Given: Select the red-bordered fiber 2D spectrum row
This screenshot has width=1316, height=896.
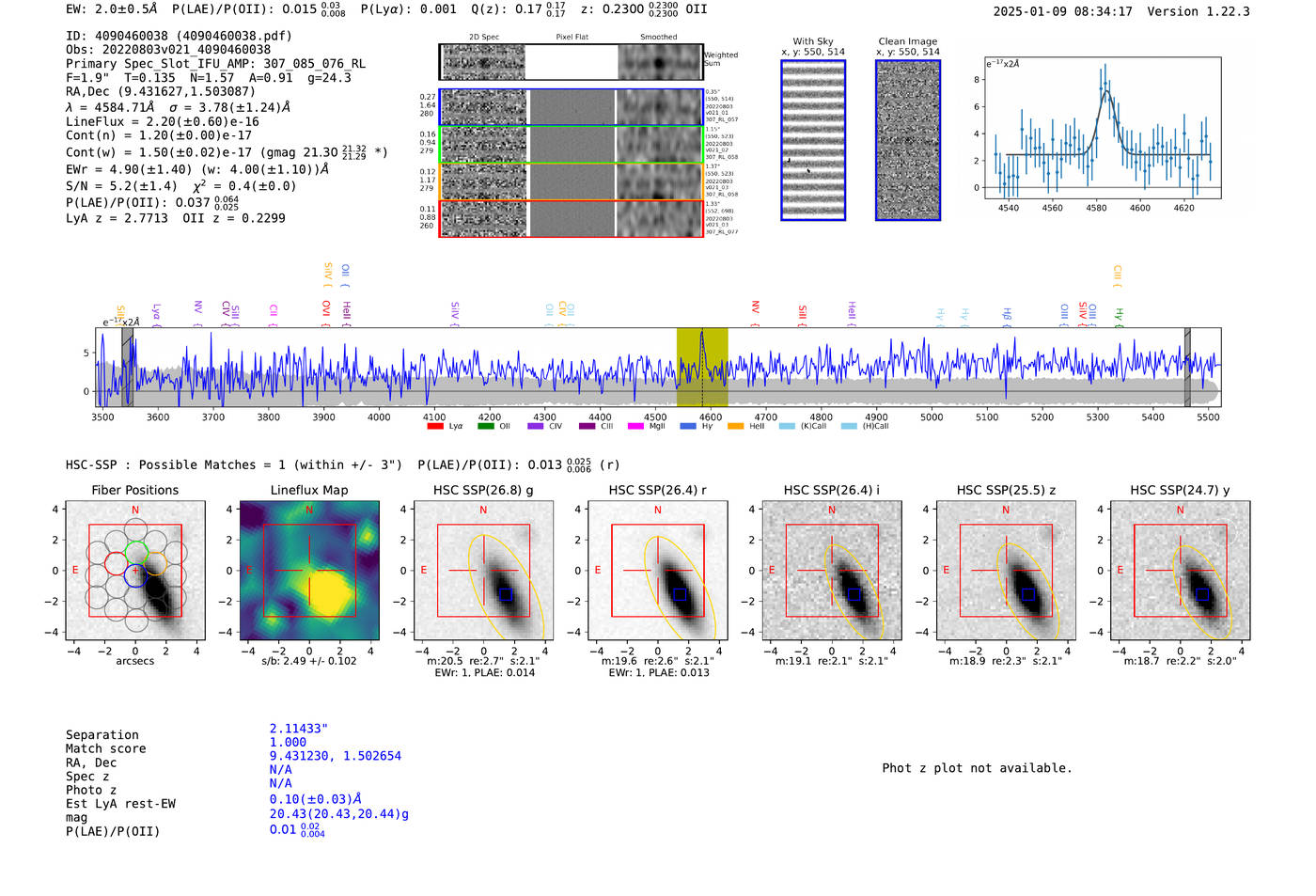Looking at the screenshot, I should 571,218.
